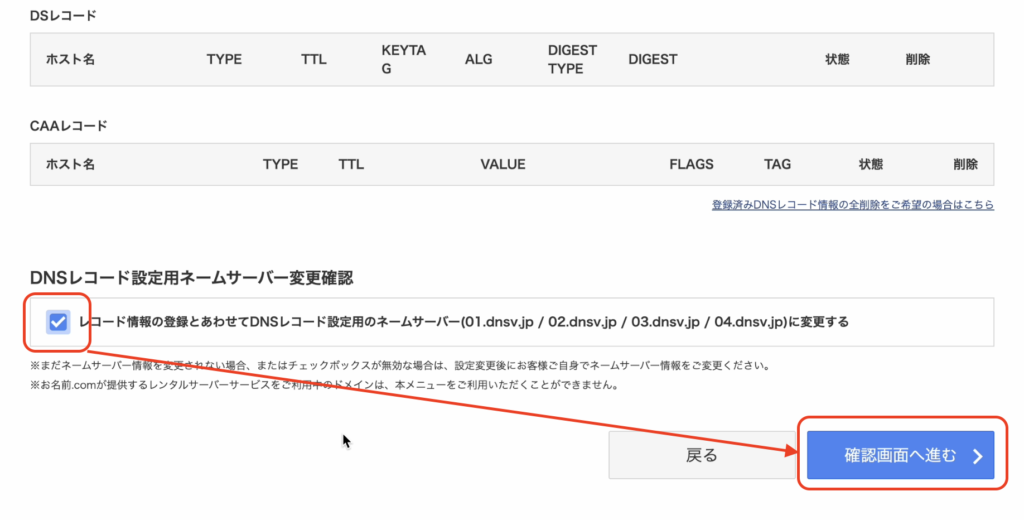Click 削除 header in DSレコード table
This screenshot has width=1024, height=520.
click(x=917, y=59)
